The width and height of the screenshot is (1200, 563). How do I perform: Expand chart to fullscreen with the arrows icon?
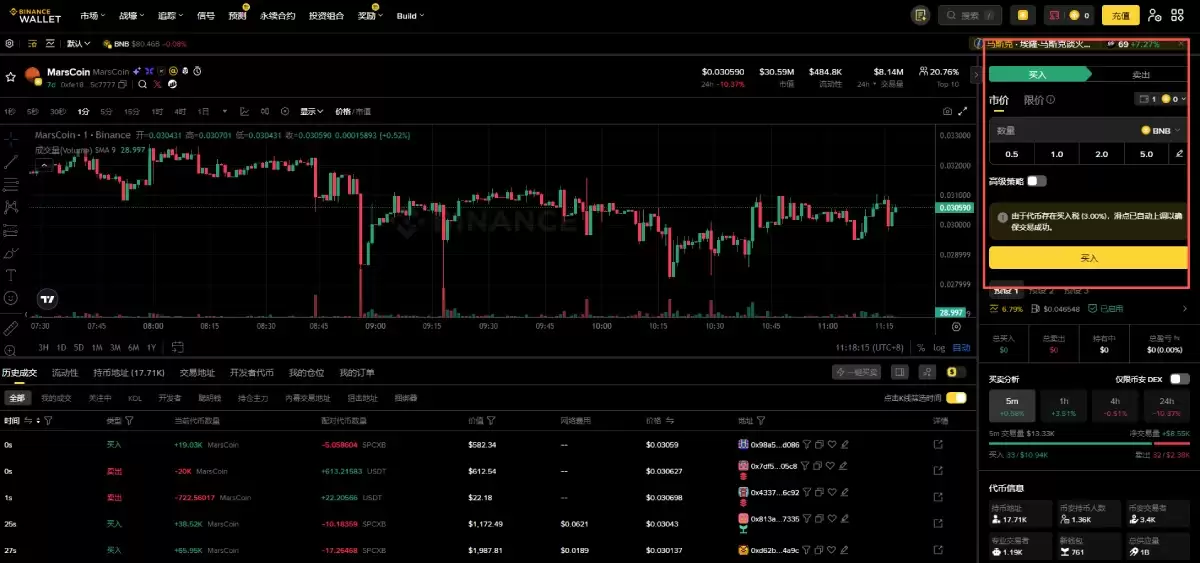963,111
